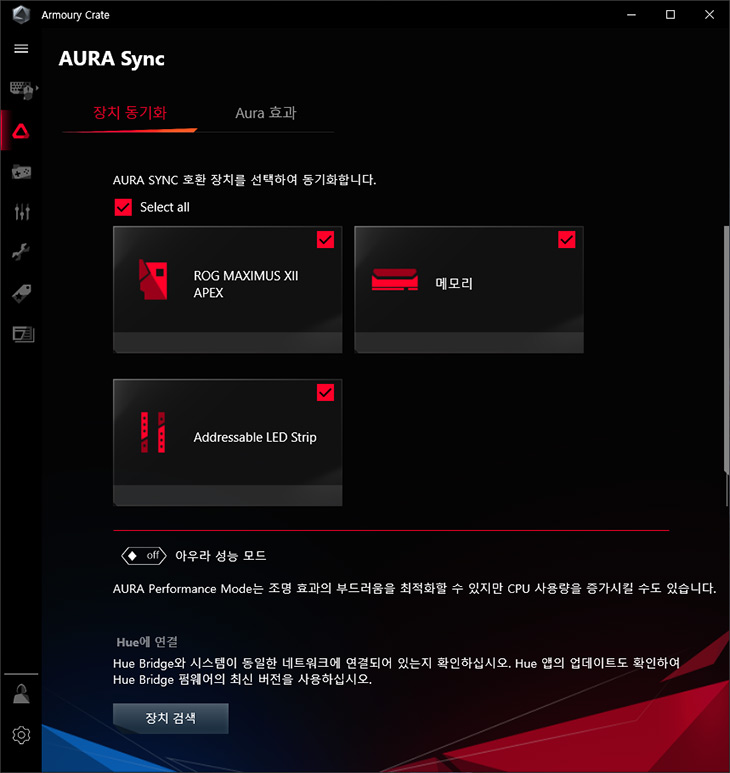Turn on the 아우라 성능 모드 toggle
This screenshot has height=773, width=730.
[144, 556]
